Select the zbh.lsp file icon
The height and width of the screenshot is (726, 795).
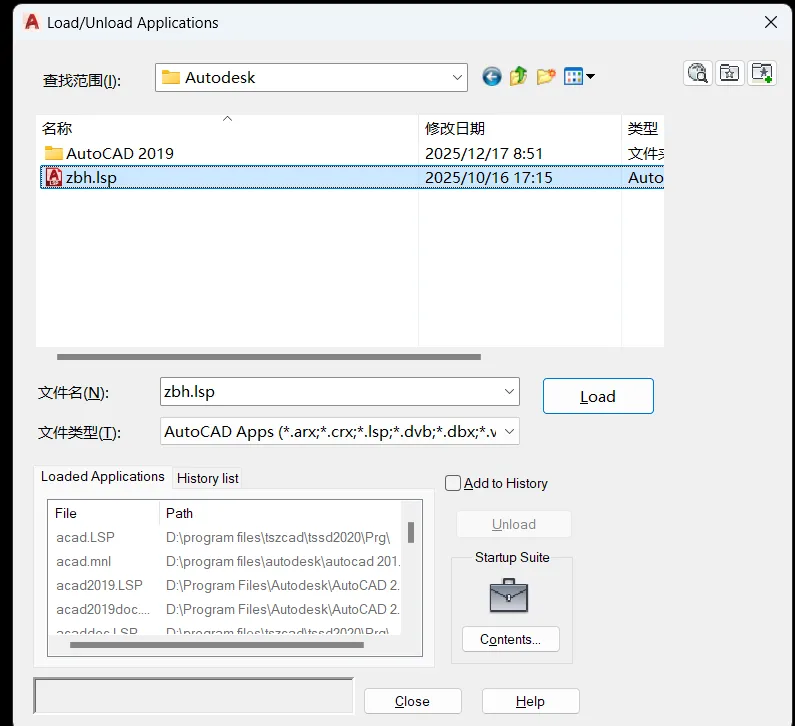click(x=54, y=177)
